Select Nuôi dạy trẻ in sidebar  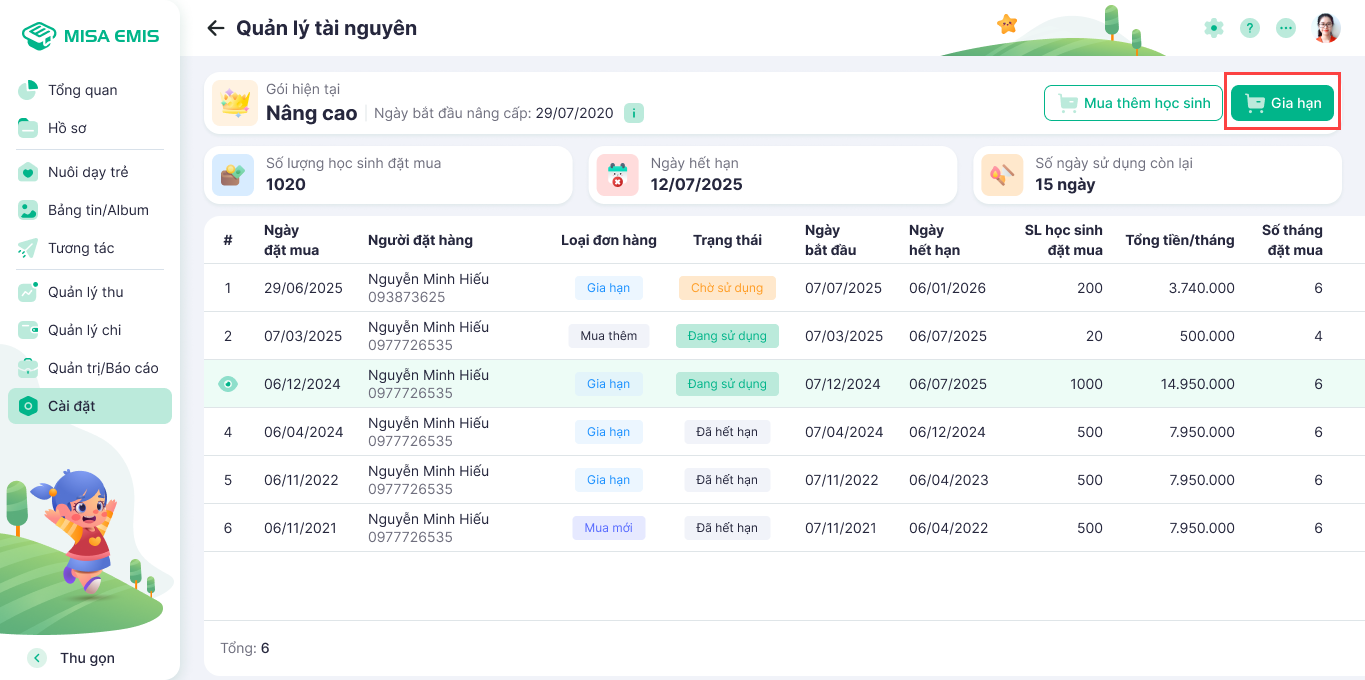[88, 172]
